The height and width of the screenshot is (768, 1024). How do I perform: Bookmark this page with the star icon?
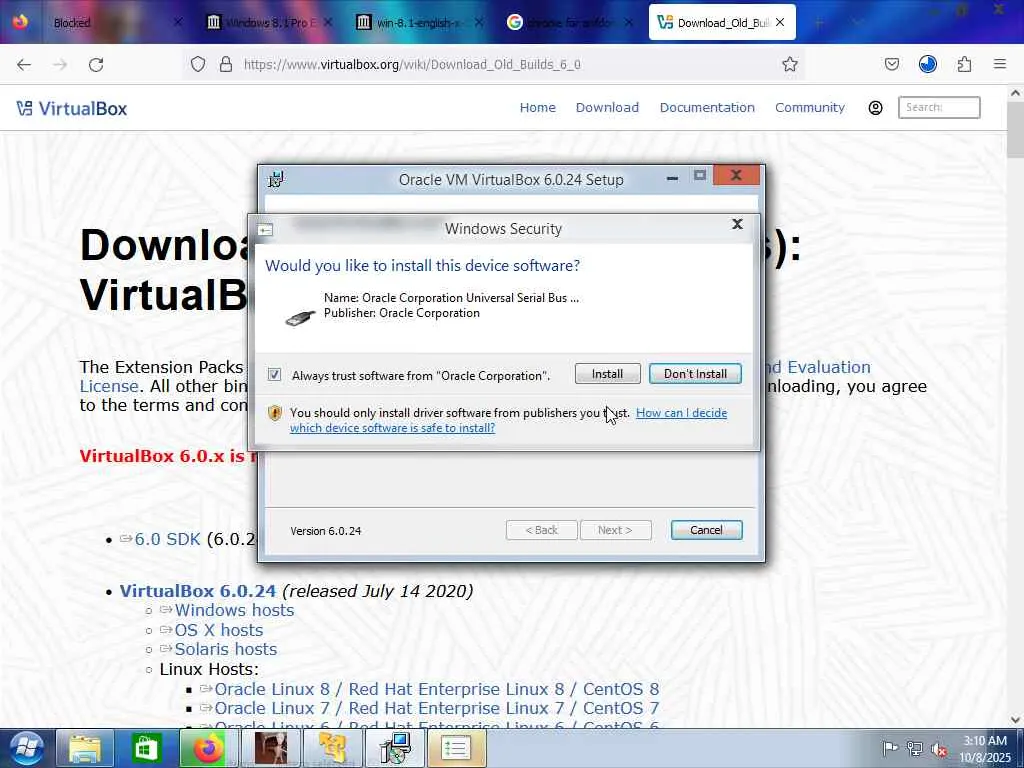coord(790,64)
